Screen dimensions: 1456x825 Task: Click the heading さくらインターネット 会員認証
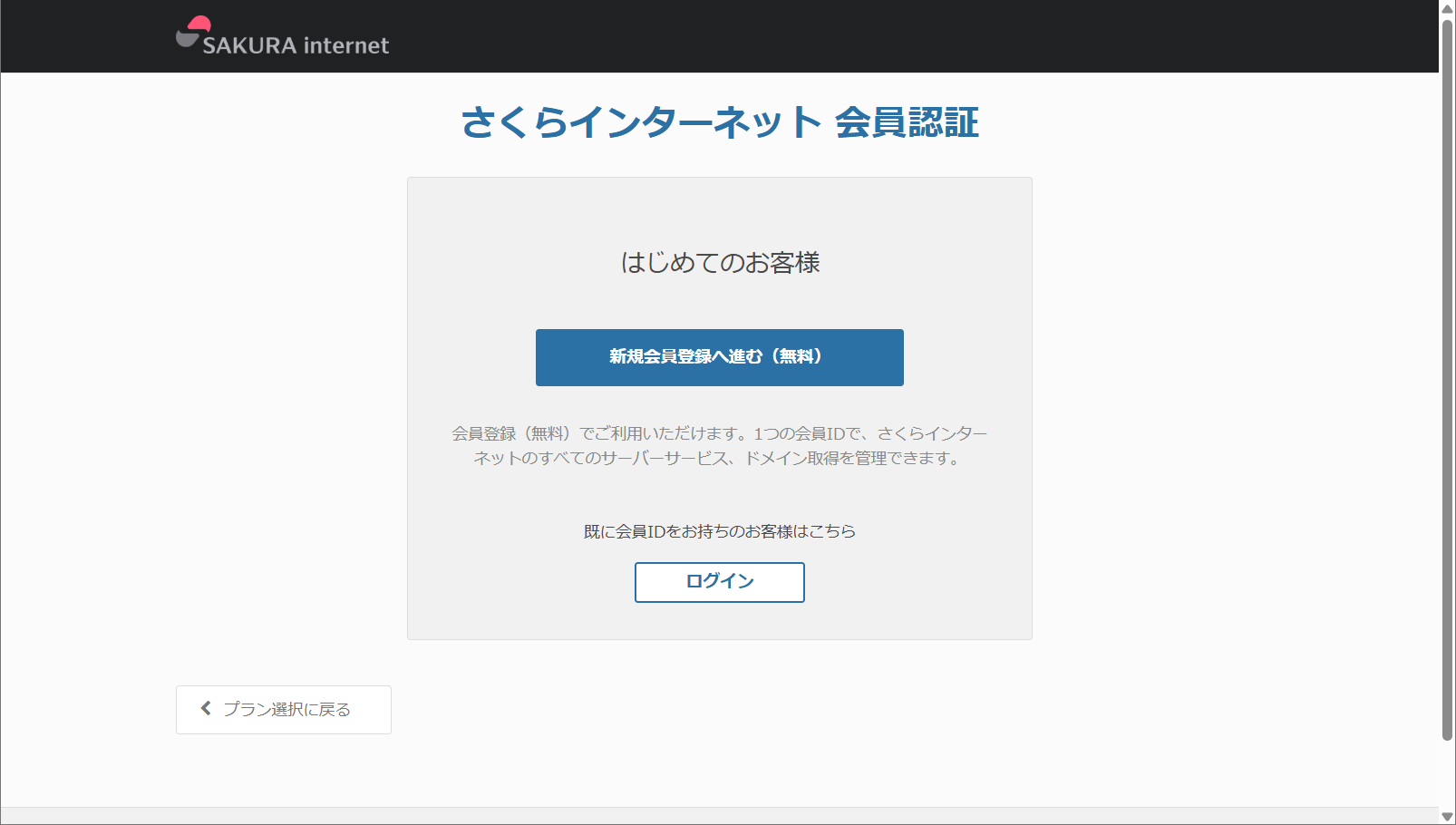[719, 122]
